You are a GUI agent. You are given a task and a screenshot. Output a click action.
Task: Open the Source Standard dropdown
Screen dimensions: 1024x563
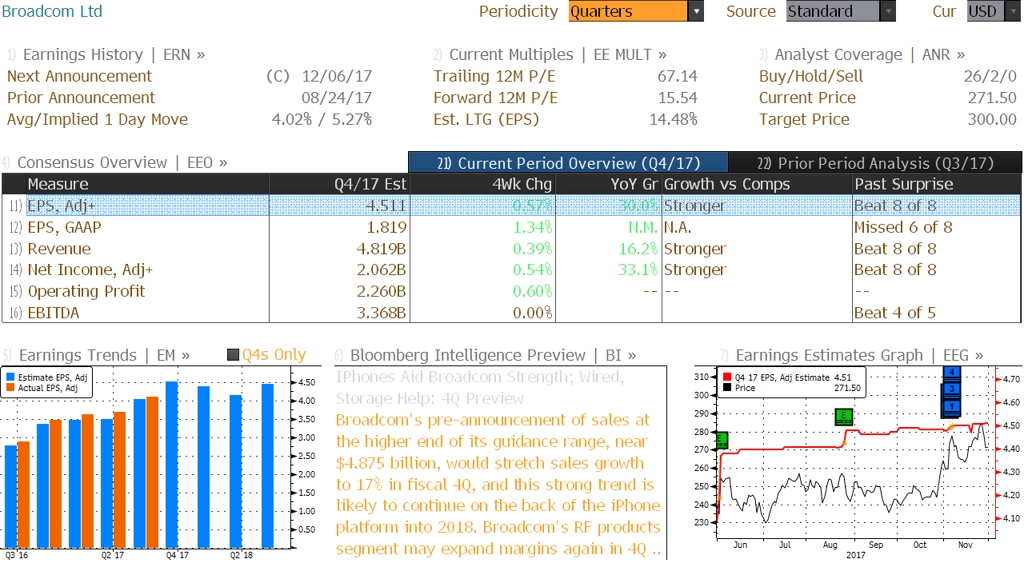pyautogui.click(x=840, y=11)
